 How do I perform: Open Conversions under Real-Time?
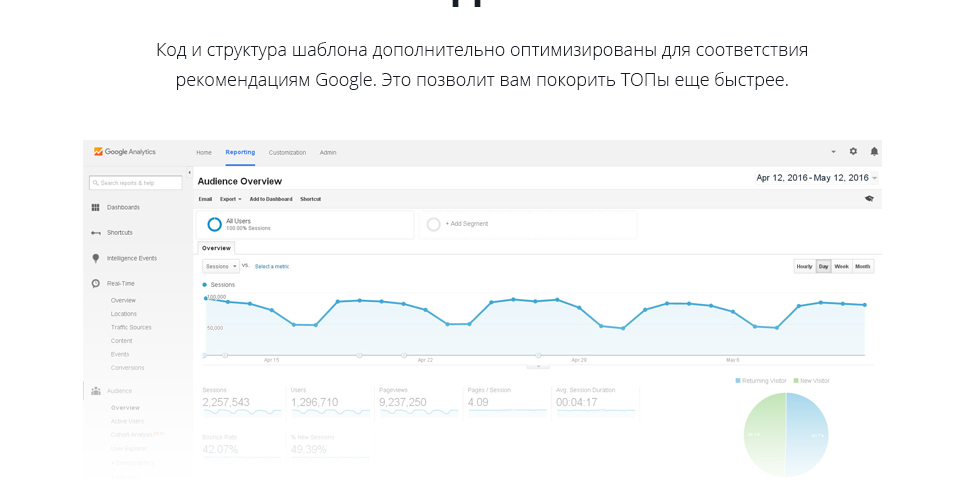point(127,368)
